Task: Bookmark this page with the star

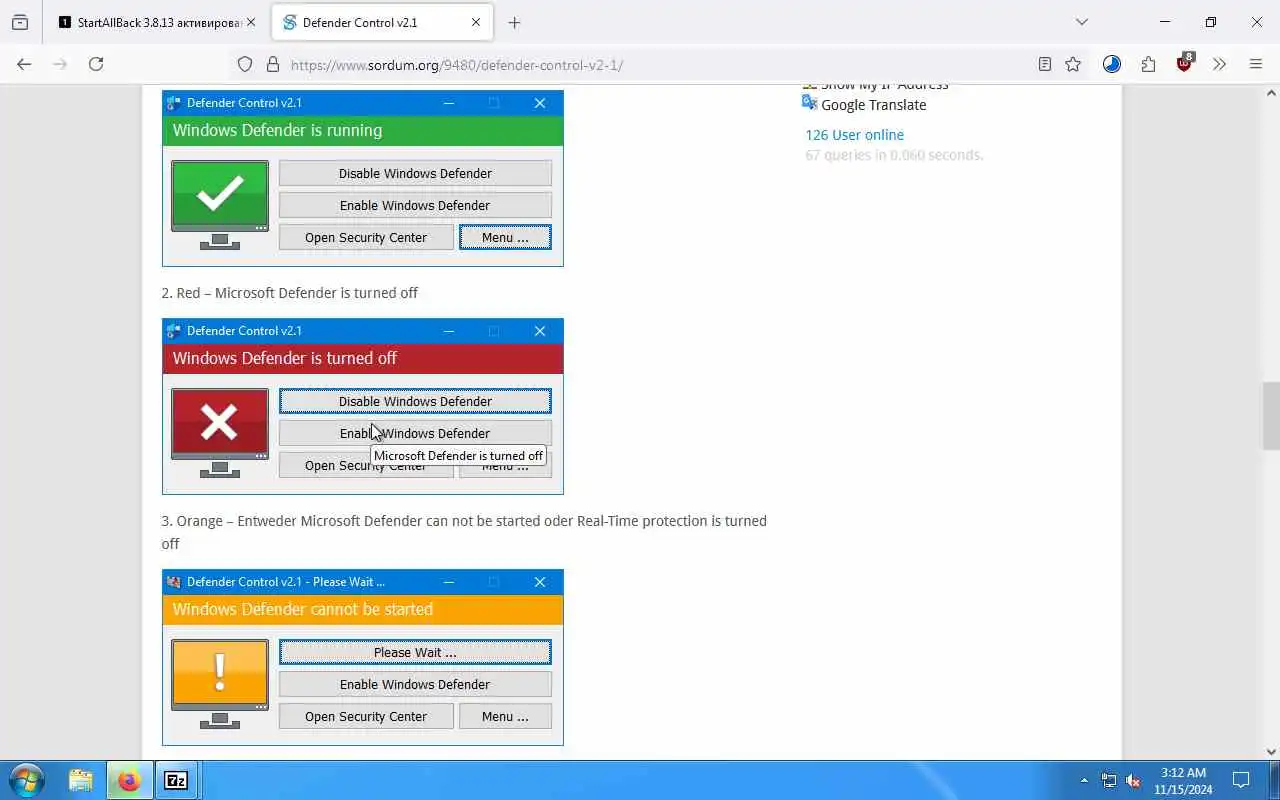Action: 1073,64
